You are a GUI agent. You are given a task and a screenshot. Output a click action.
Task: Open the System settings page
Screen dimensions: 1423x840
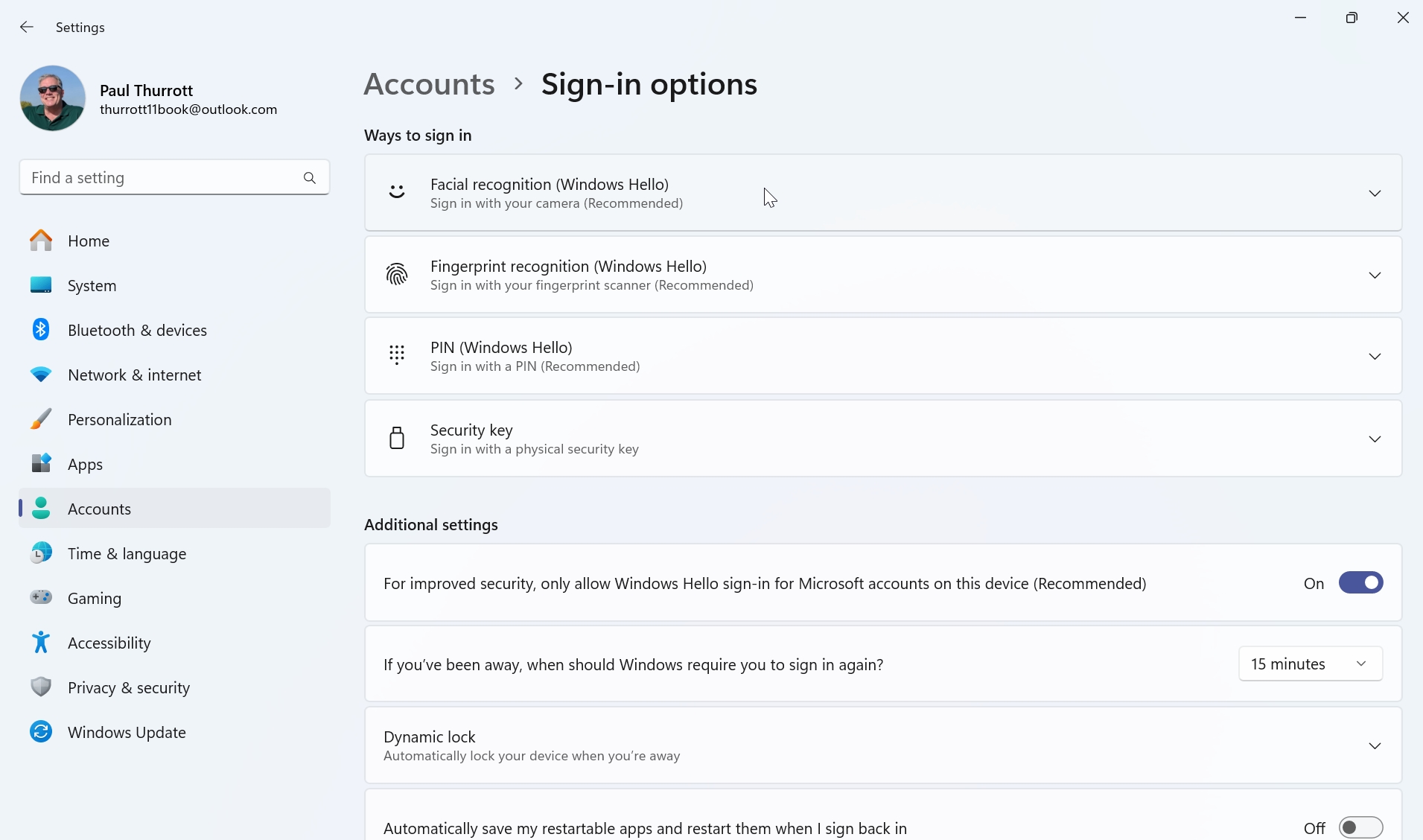[x=92, y=286]
